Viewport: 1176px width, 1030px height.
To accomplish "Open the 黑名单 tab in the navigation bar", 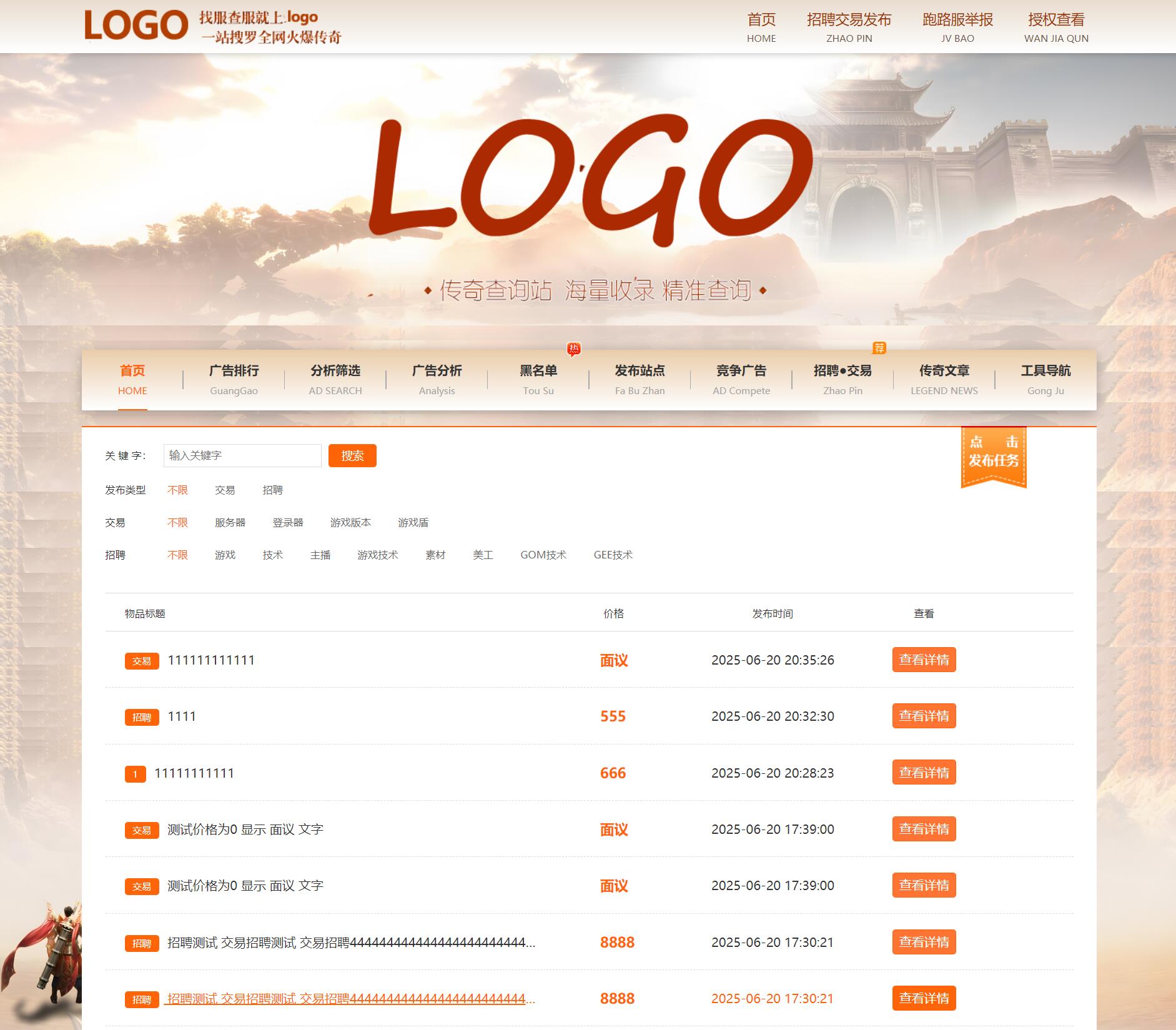I will pyautogui.click(x=538, y=379).
